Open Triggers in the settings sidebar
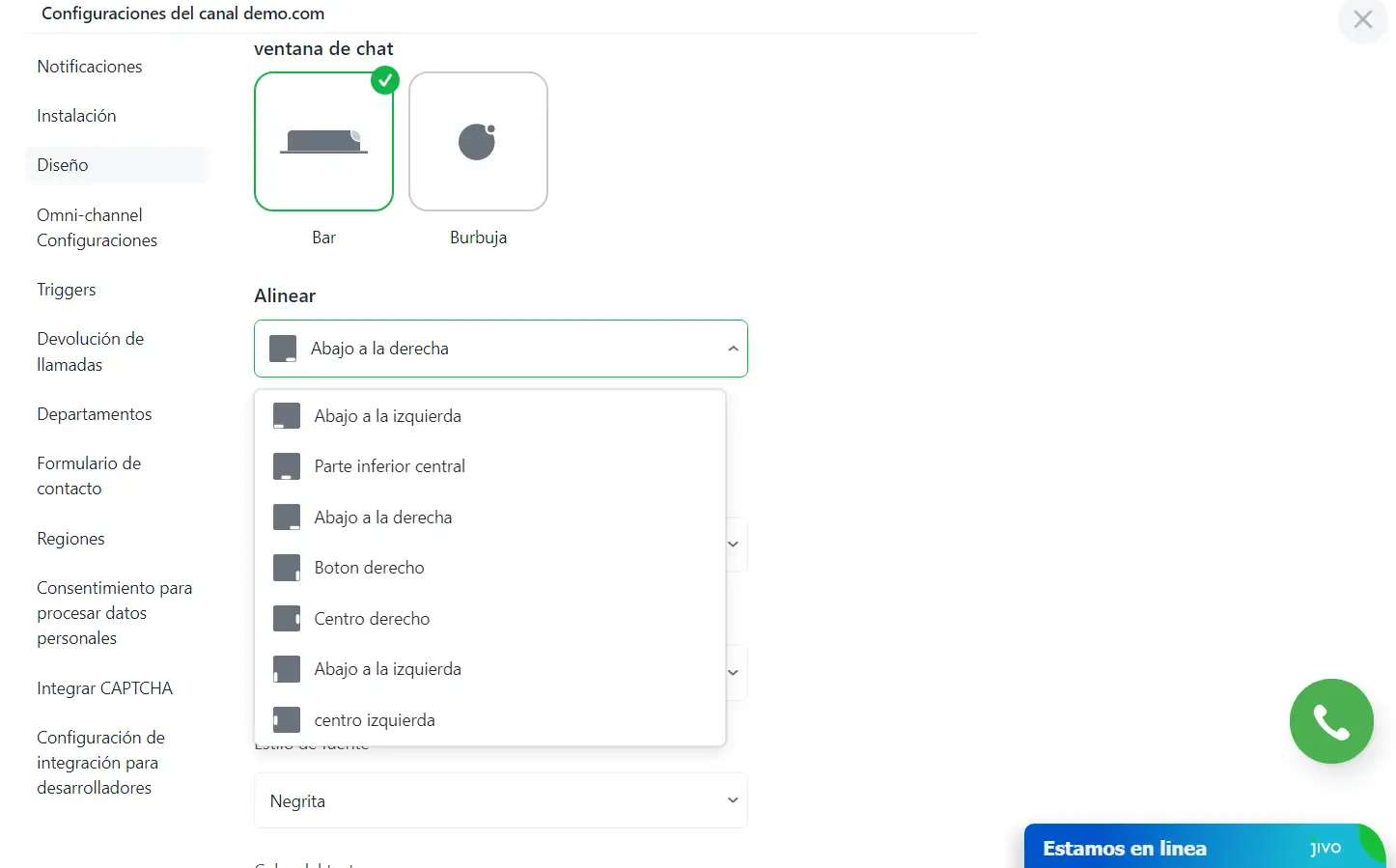Viewport: 1396px width, 868px height. (67, 290)
